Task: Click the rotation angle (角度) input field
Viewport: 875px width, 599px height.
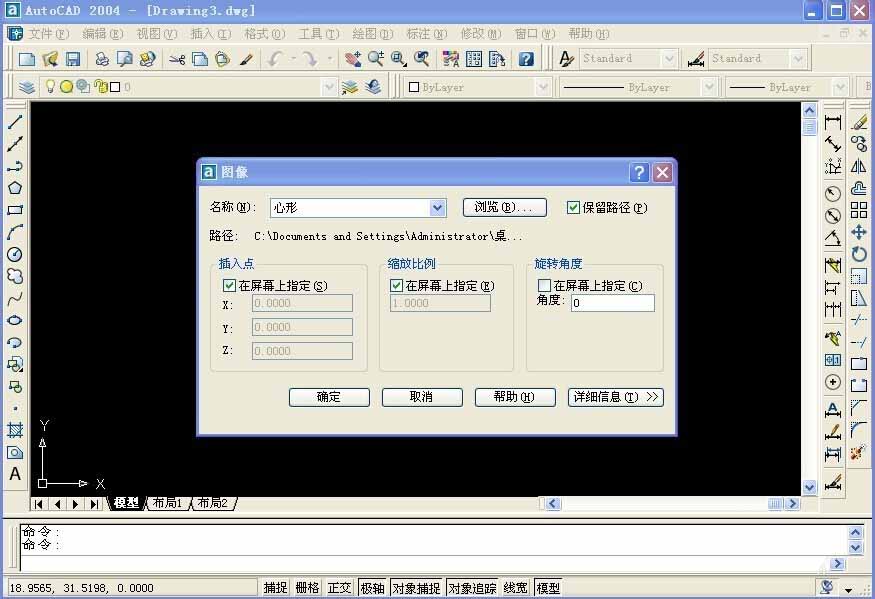Action: 613,303
